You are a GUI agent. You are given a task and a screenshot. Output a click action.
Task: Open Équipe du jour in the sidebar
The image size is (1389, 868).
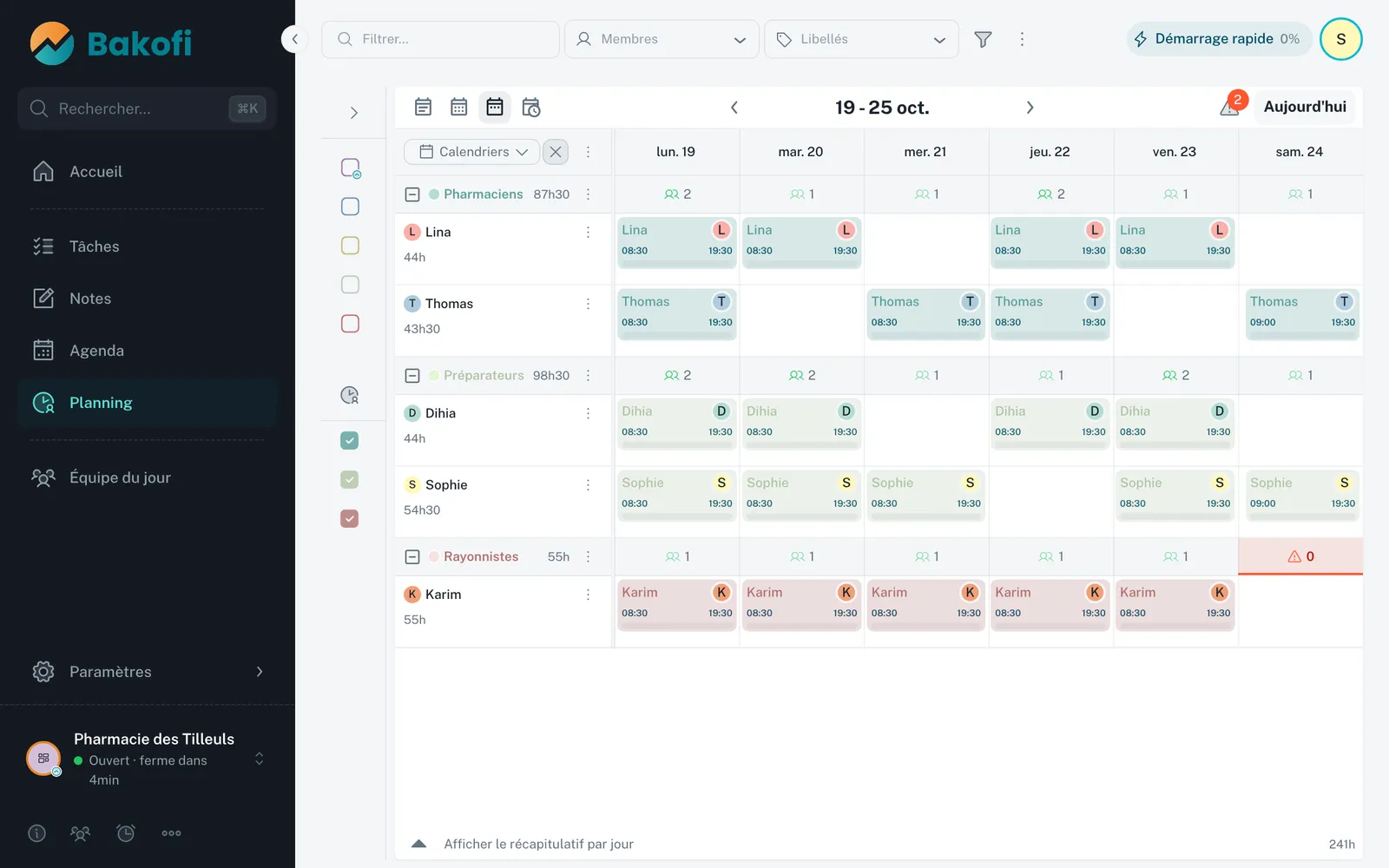coord(148,477)
